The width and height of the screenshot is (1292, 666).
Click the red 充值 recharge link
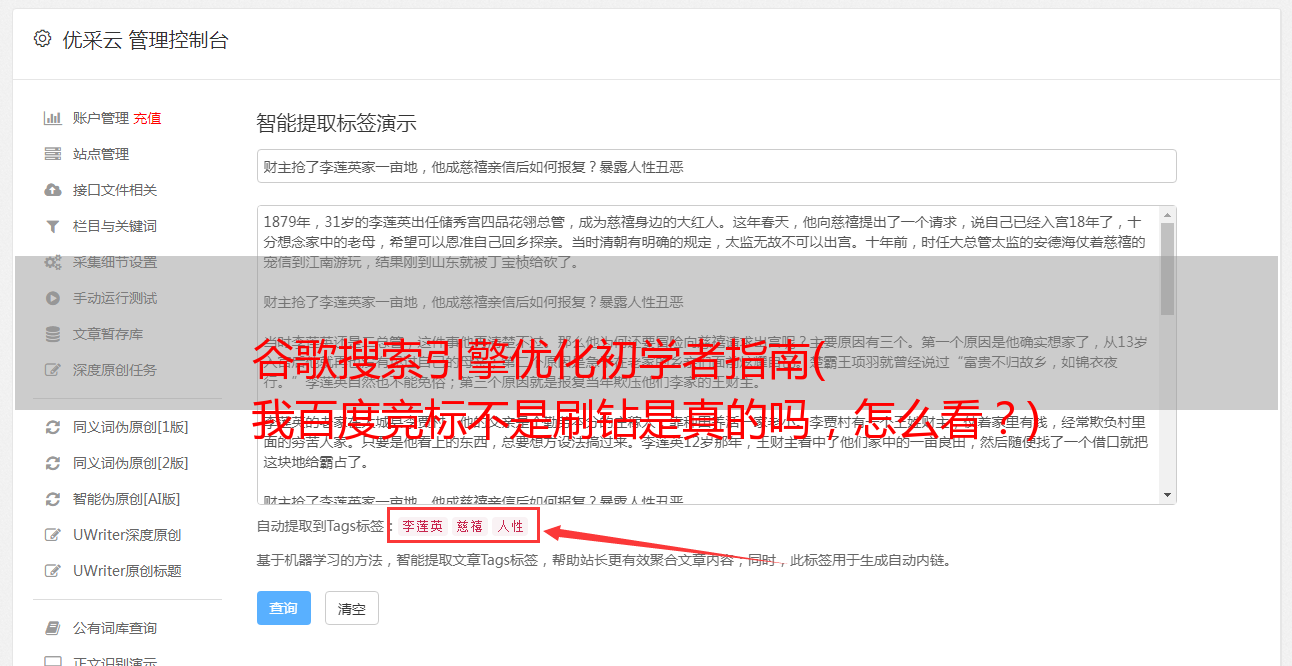coord(147,118)
